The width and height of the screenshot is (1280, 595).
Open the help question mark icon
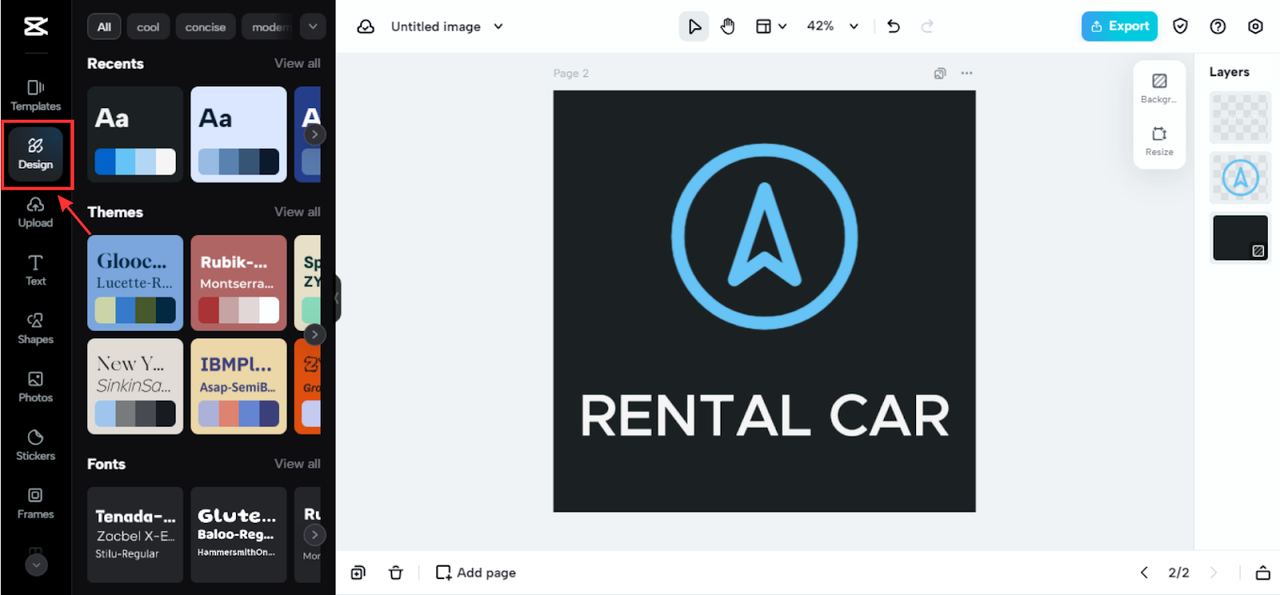pyautogui.click(x=1218, y=27)
